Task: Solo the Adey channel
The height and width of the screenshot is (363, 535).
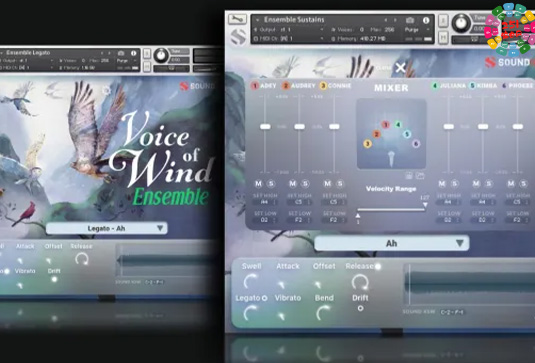Action: [x=271, y=184]
